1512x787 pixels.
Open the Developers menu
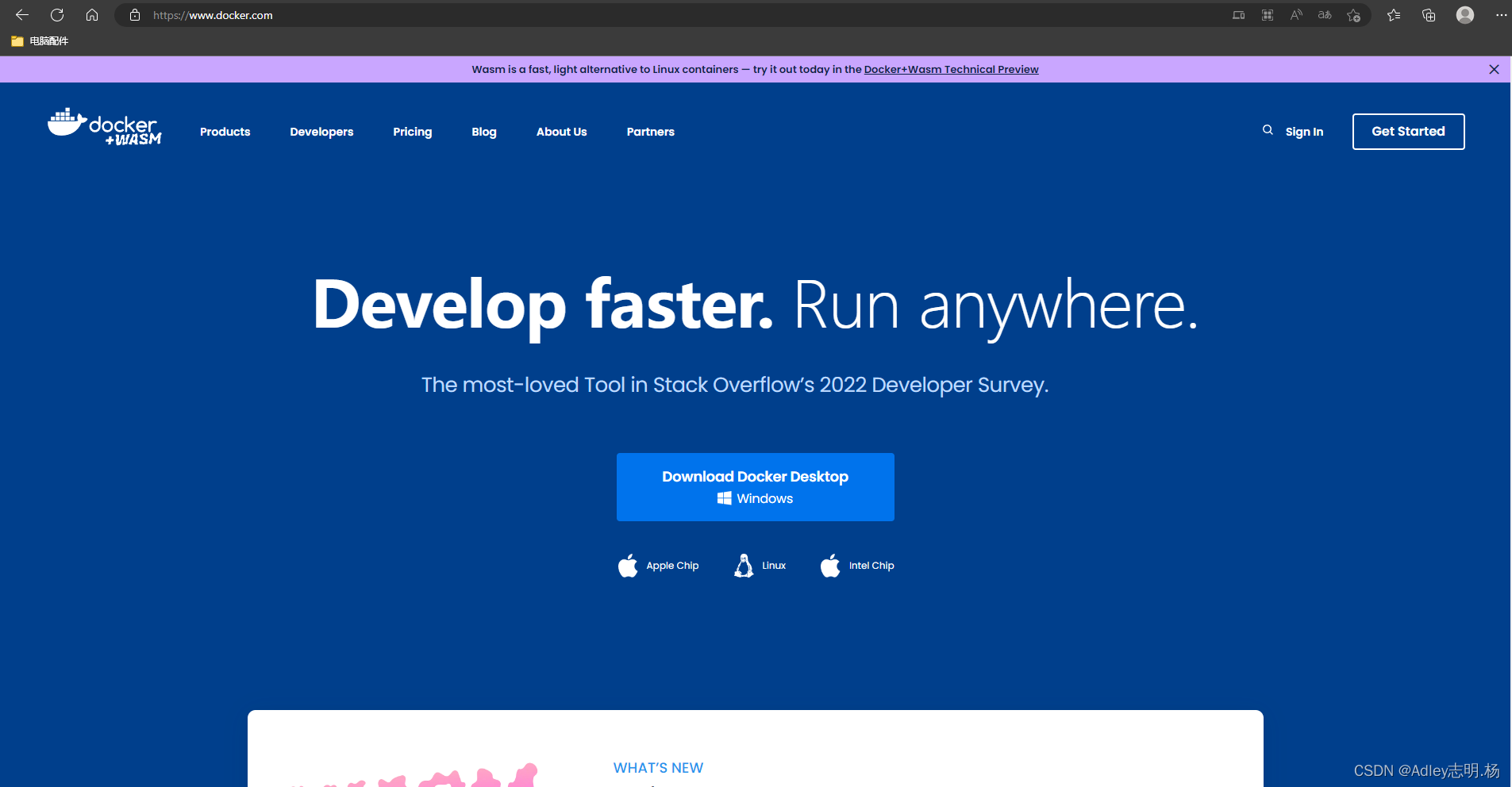[321, 132]
